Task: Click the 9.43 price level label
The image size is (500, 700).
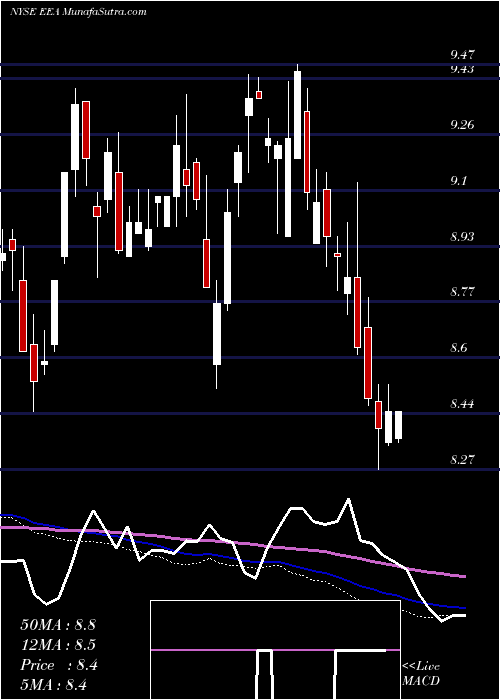Action: pos(462,69)
